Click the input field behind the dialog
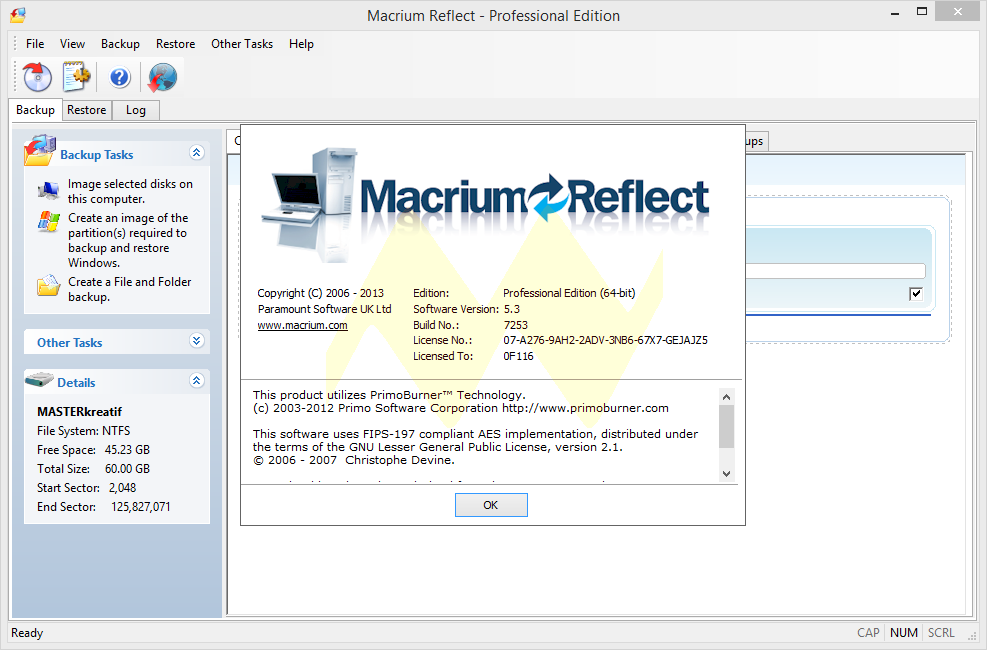Image resolution: width=987 pixels, height=650 pixels. pyautogui.click(x=835, y=271)
